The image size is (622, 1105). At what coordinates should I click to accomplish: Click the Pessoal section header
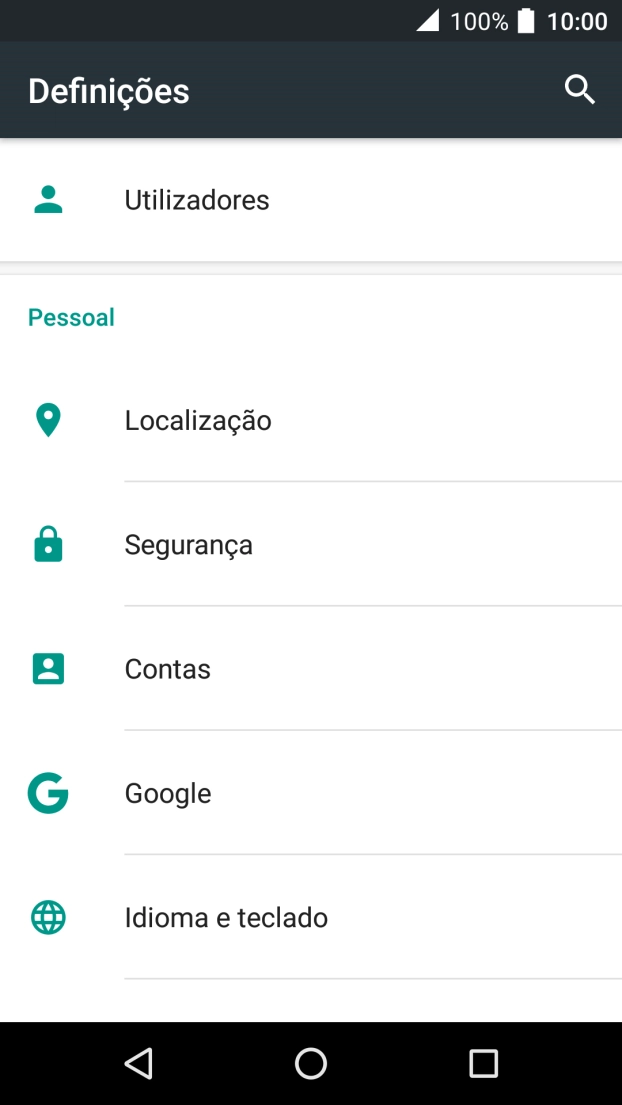point(70,316)
